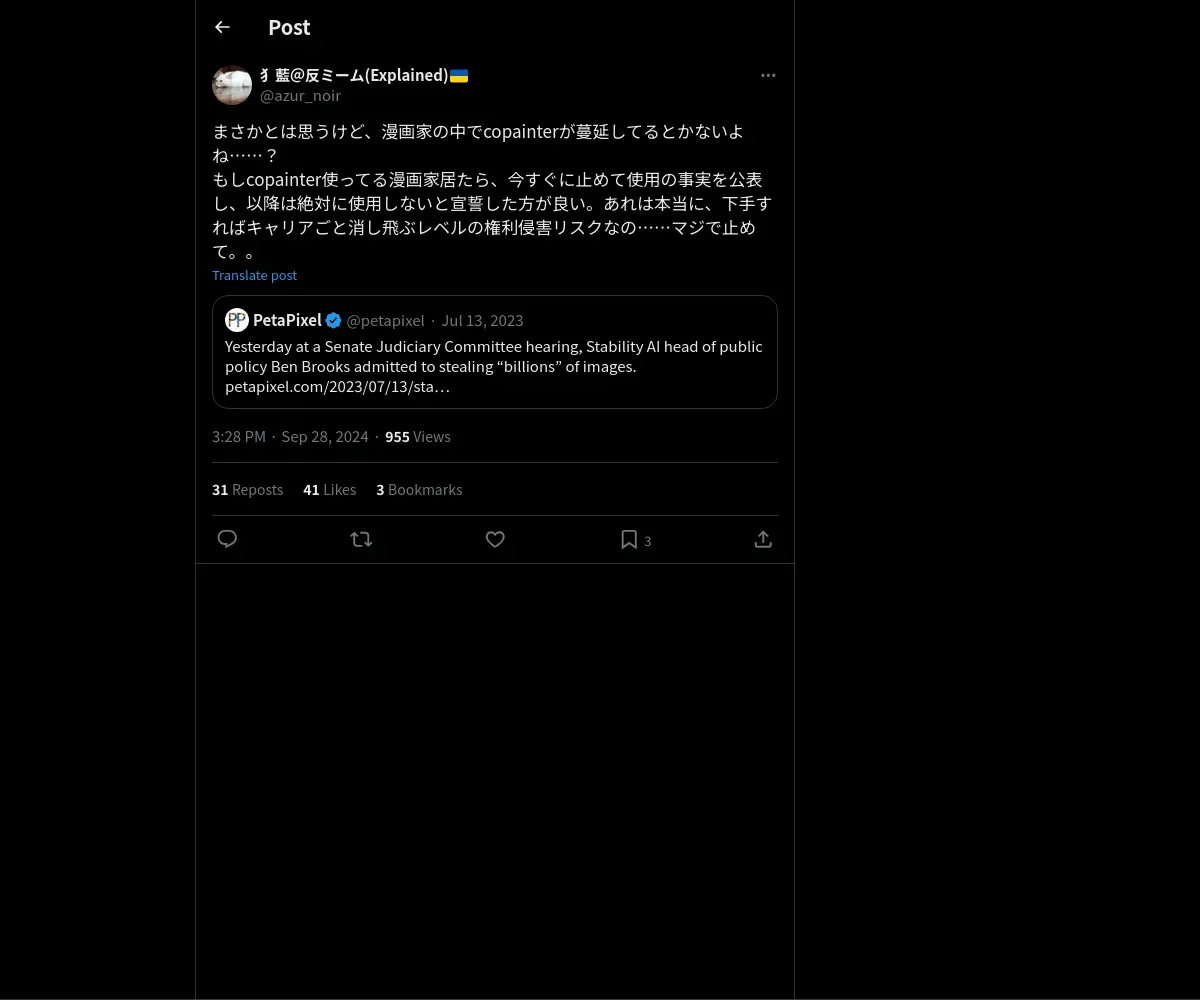This screenshot has width=1200, height=1000.
Task: Click the @petapixel handle
Action: tap(385, 320)
